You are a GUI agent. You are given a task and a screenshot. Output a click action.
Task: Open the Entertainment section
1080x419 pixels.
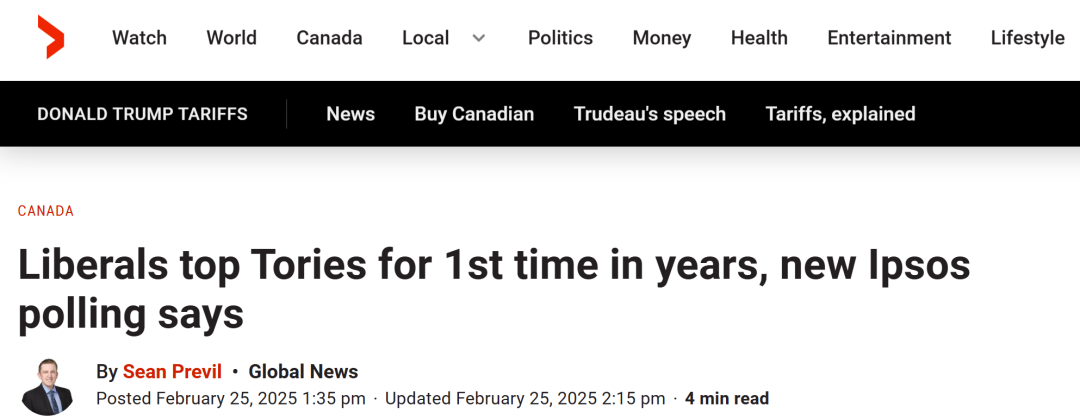pyautogui.click(x=889, y=38)
